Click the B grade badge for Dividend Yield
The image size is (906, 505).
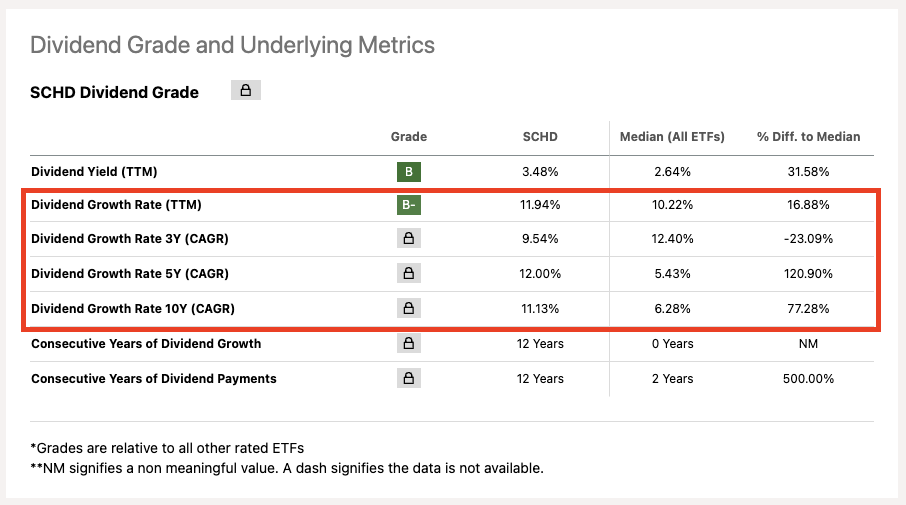click(x=409, y=172)
